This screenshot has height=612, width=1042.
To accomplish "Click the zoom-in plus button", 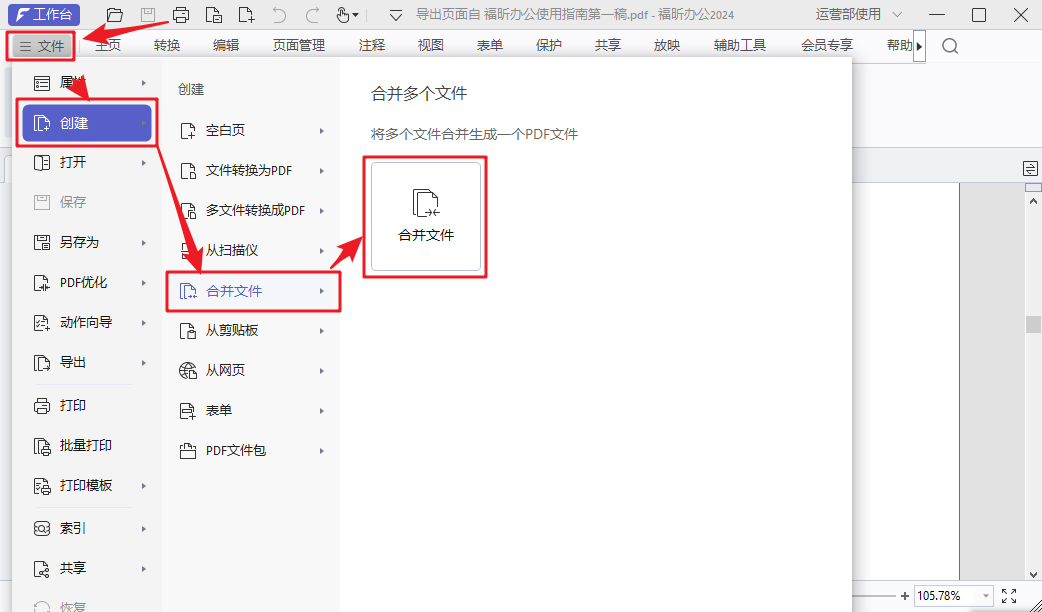I will 904,596.
